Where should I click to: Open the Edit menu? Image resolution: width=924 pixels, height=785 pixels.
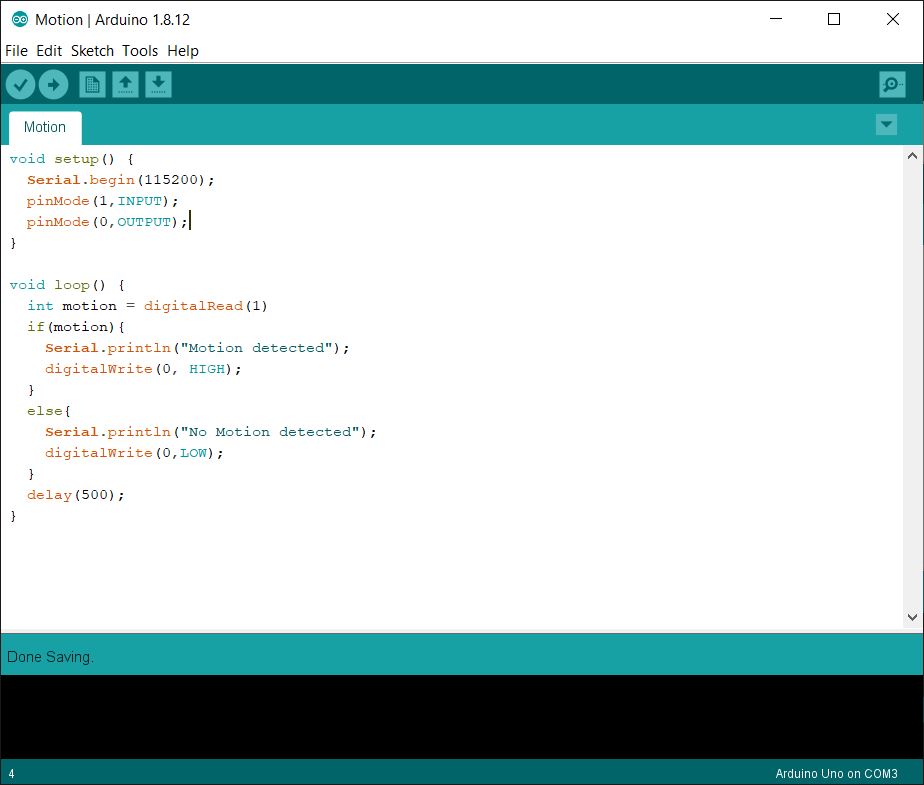coord(49,51)
